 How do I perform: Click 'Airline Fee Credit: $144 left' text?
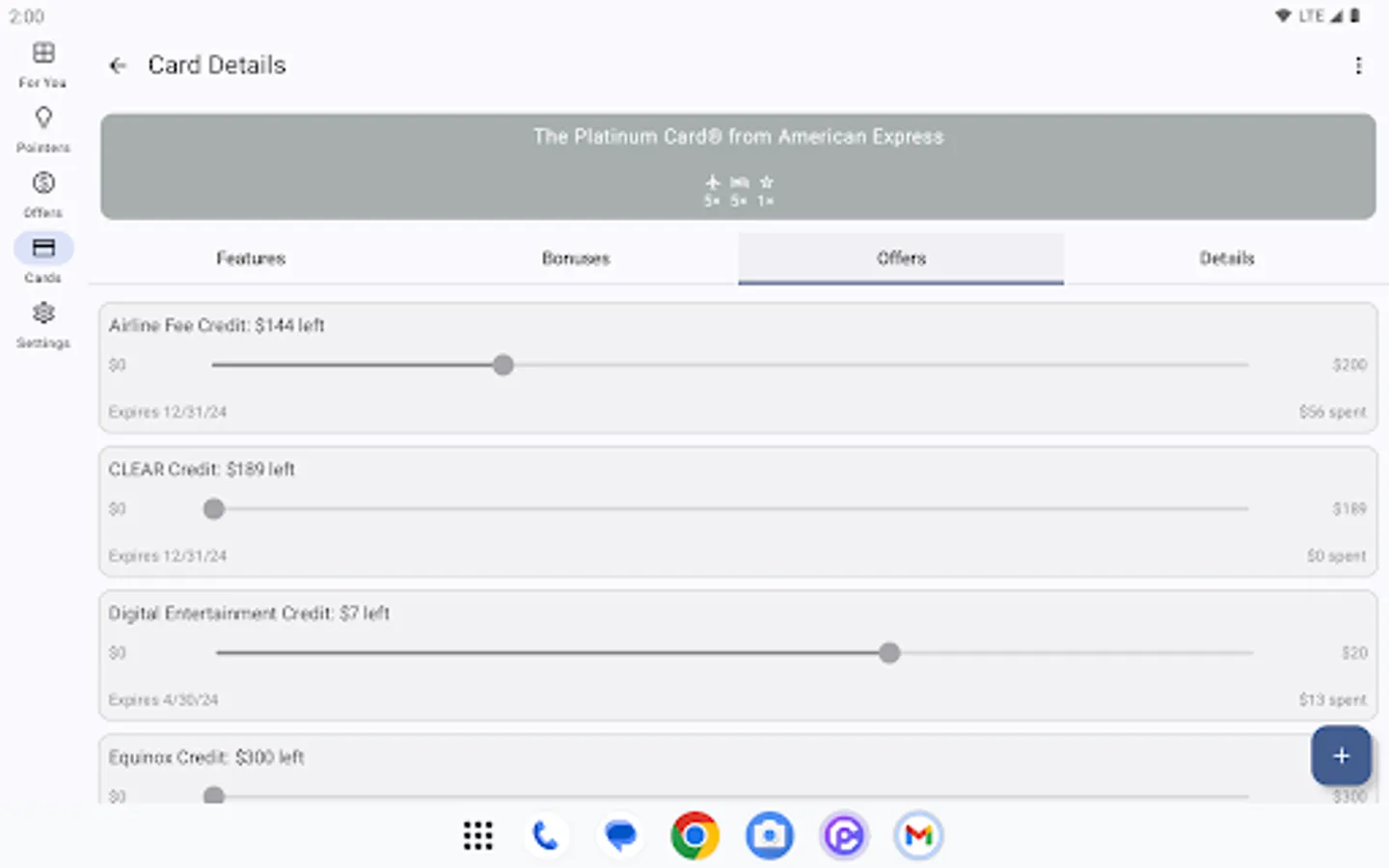coord(216,326)
